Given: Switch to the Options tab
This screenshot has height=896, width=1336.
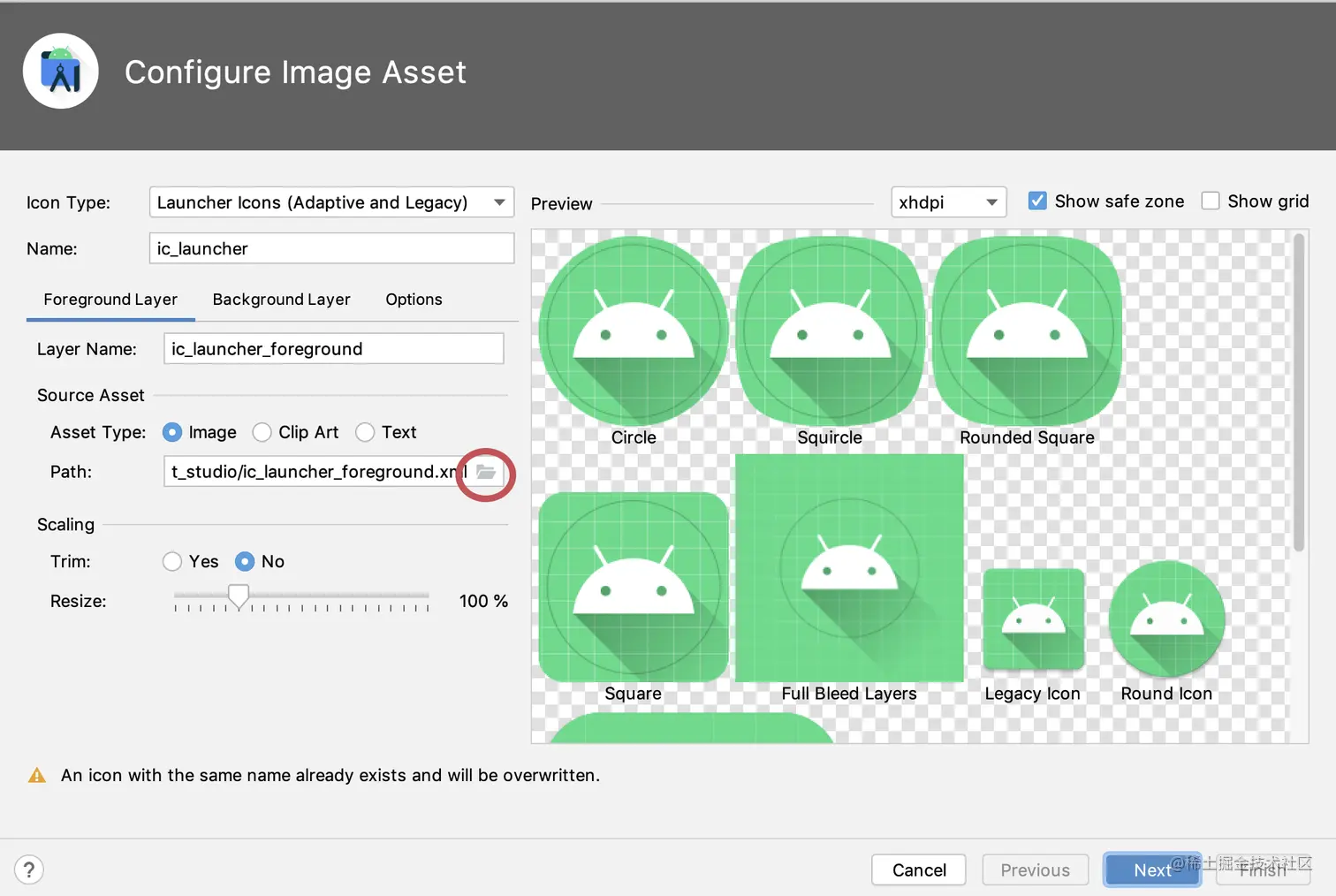Looking at the screenshot, I should click(414, 300).
